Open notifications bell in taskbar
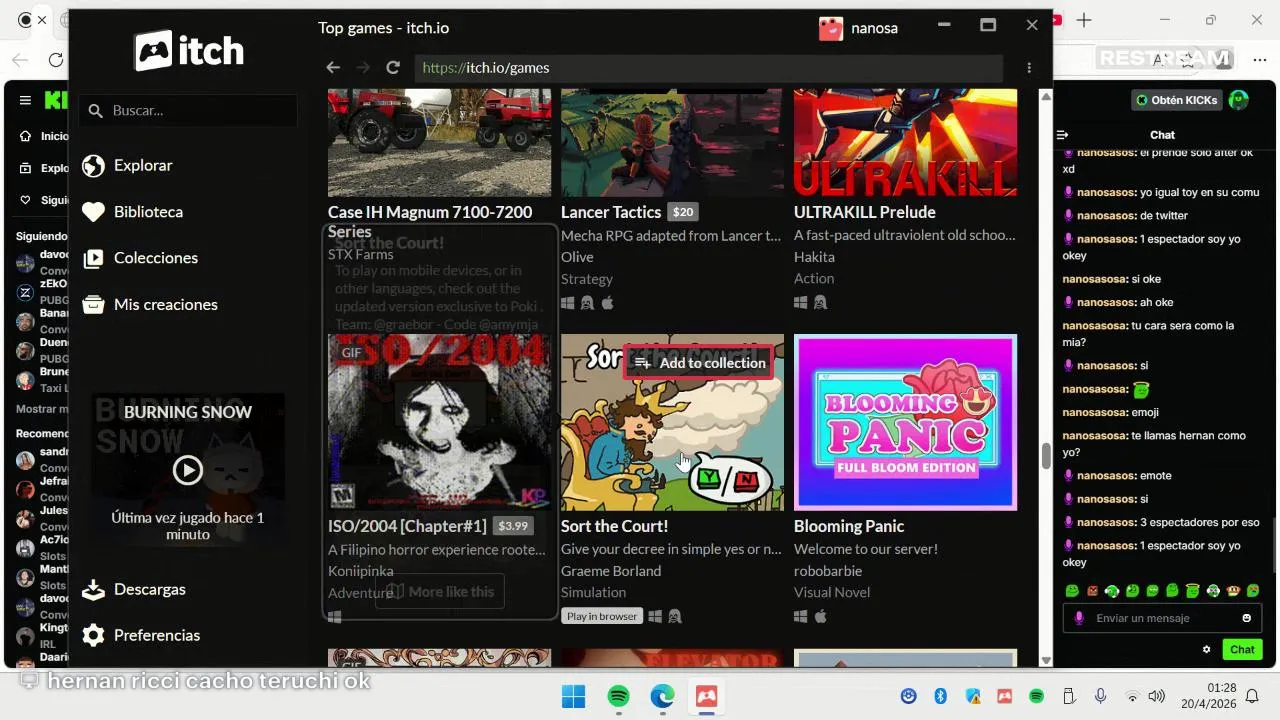 pyautogui.click(x=1252, y=696)
